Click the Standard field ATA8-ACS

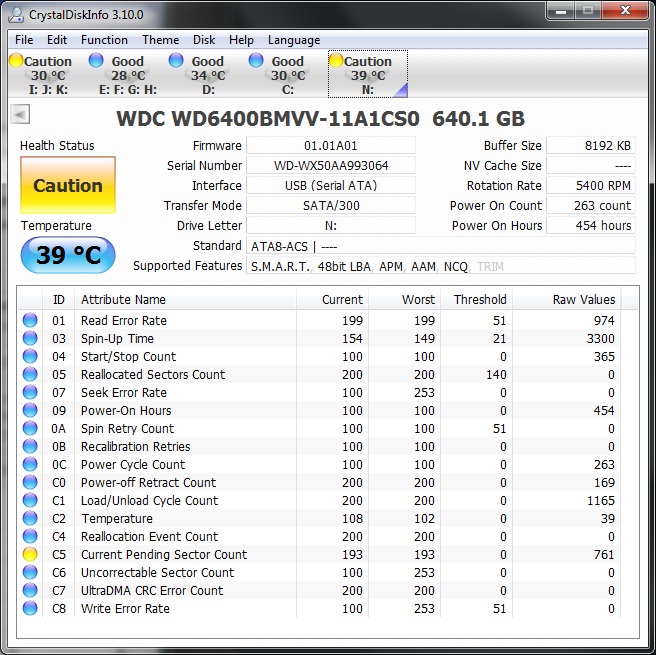pos(441,246)
